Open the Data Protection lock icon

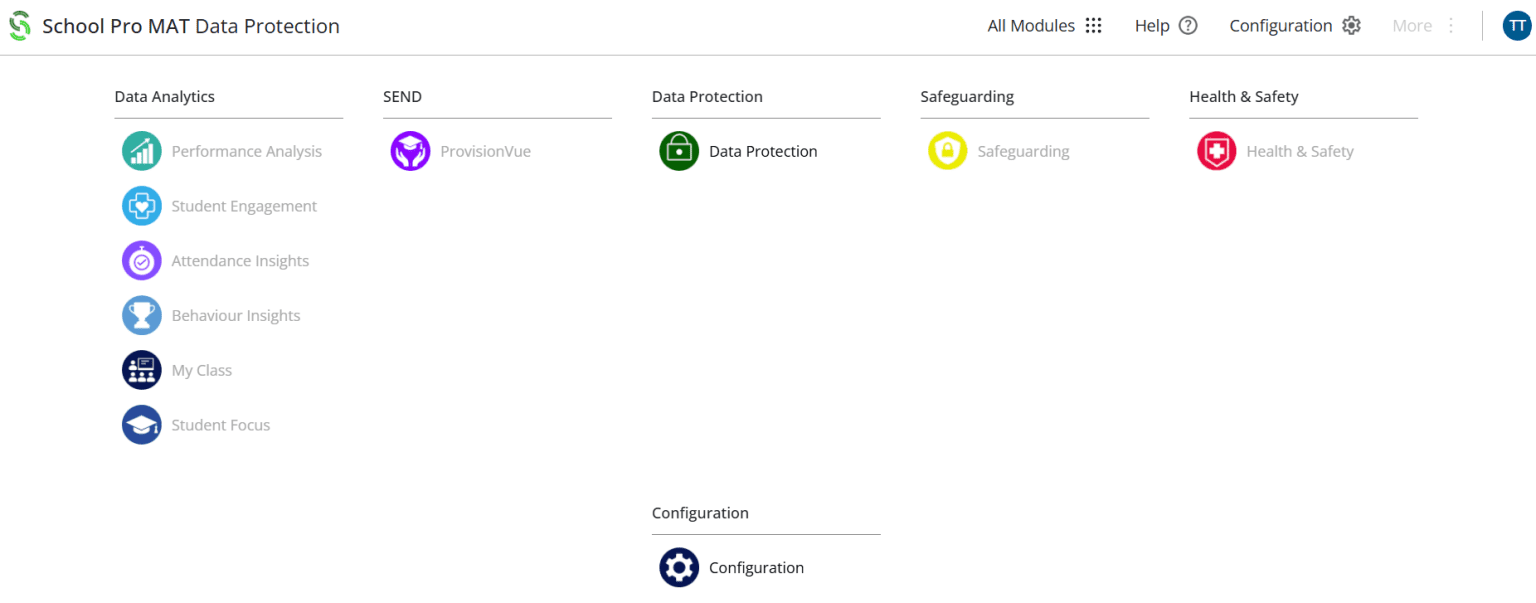[679, 151]
